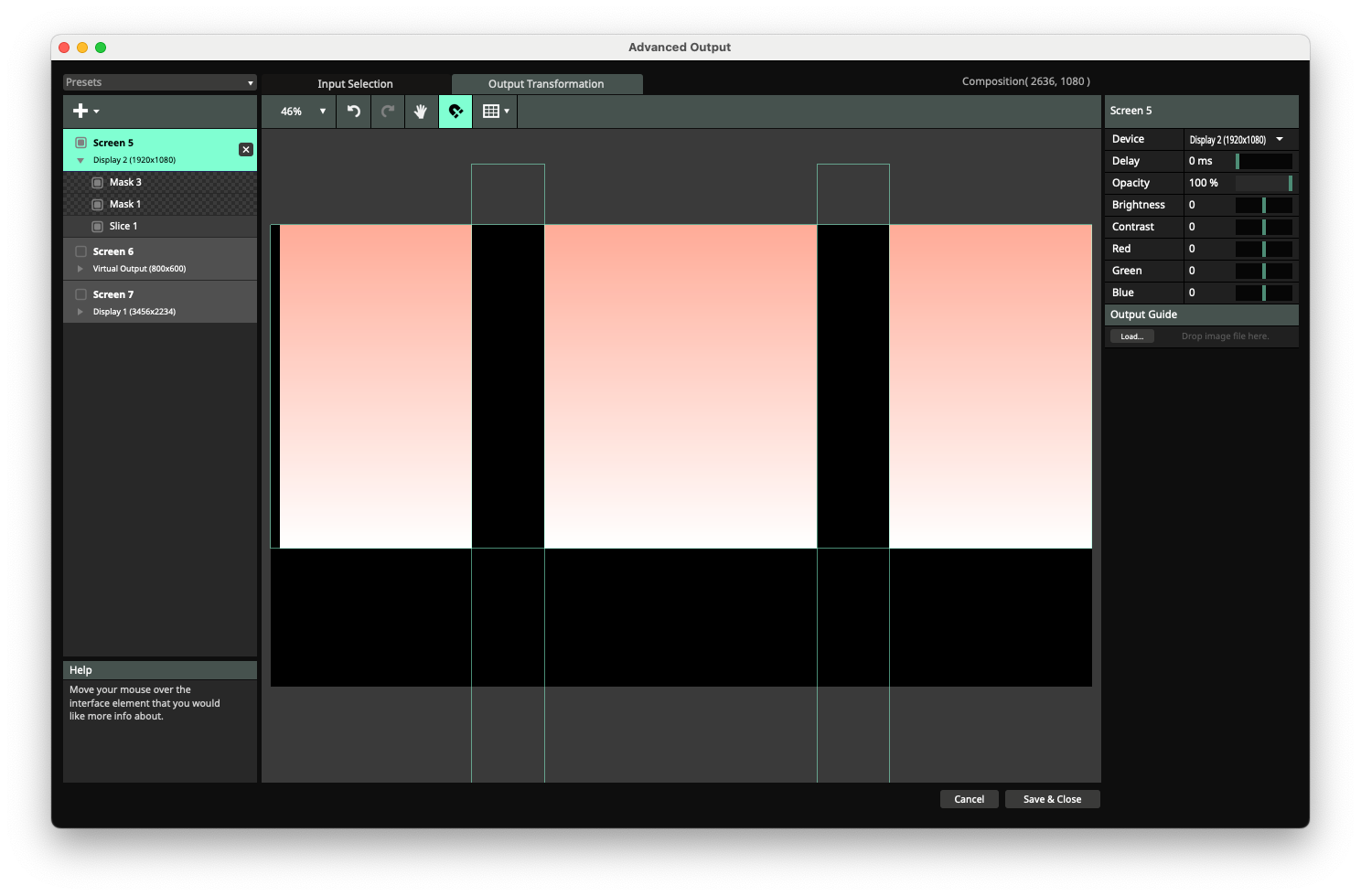Screen dimensions: 1361x896
Task: Toggle the magnet snapping tool
Action: point(455,112)
